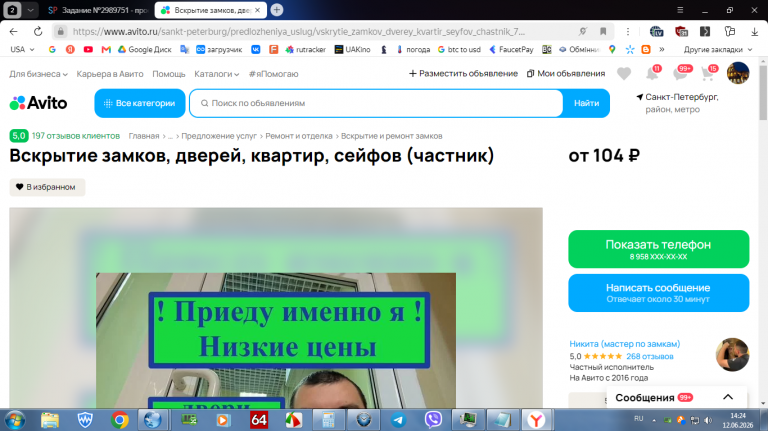Open Telegram from the taskbar
The height and width of the screenshot is (431, 768).
coord(398,420)
